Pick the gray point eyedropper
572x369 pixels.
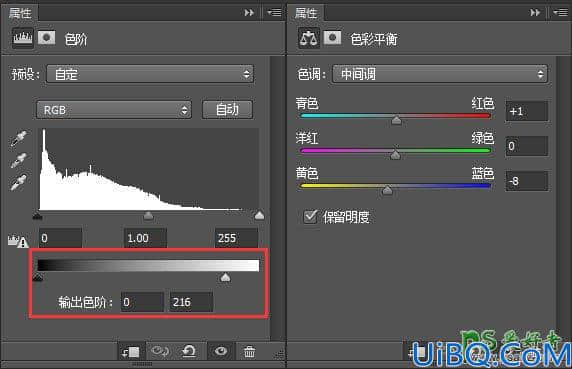(19, 160)
